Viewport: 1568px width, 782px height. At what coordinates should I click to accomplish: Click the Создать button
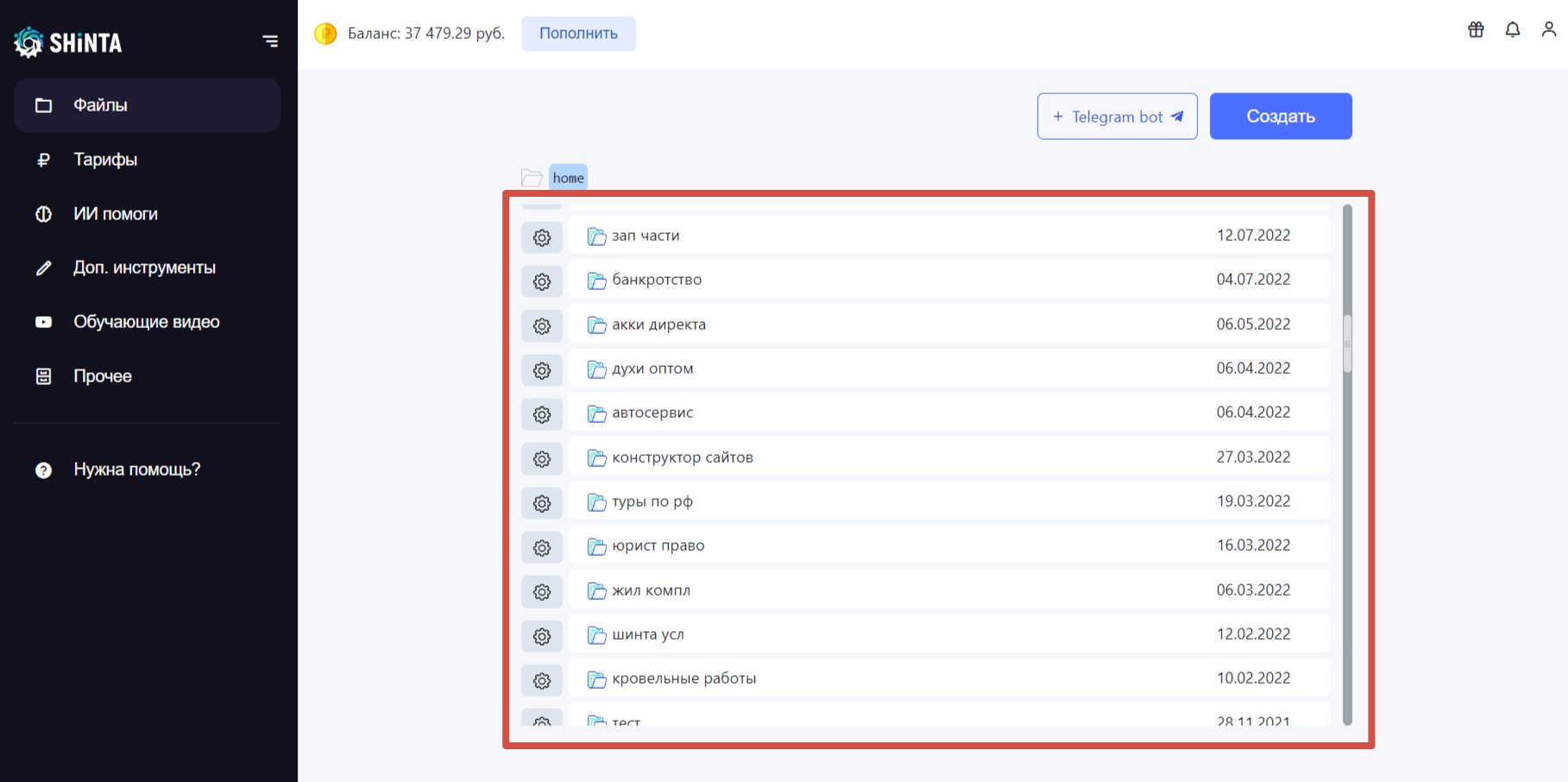pos(1281,117)
